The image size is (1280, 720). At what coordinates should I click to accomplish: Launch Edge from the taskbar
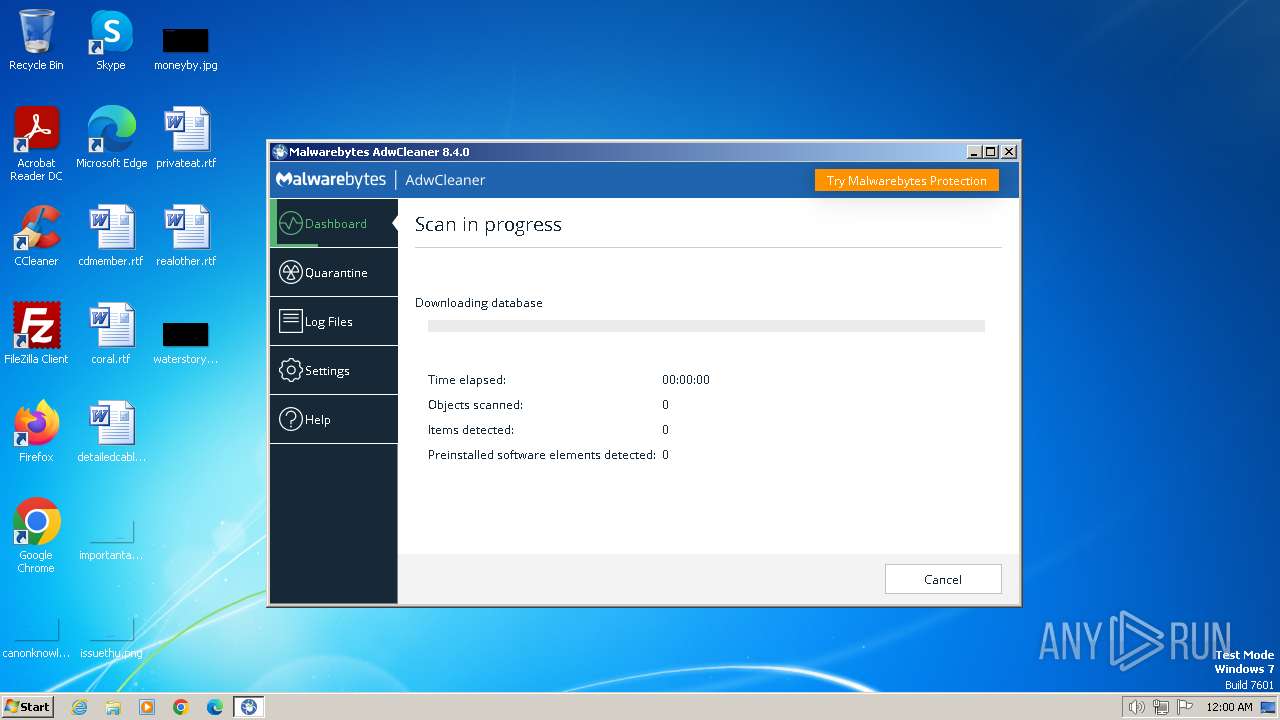[215, 707]
